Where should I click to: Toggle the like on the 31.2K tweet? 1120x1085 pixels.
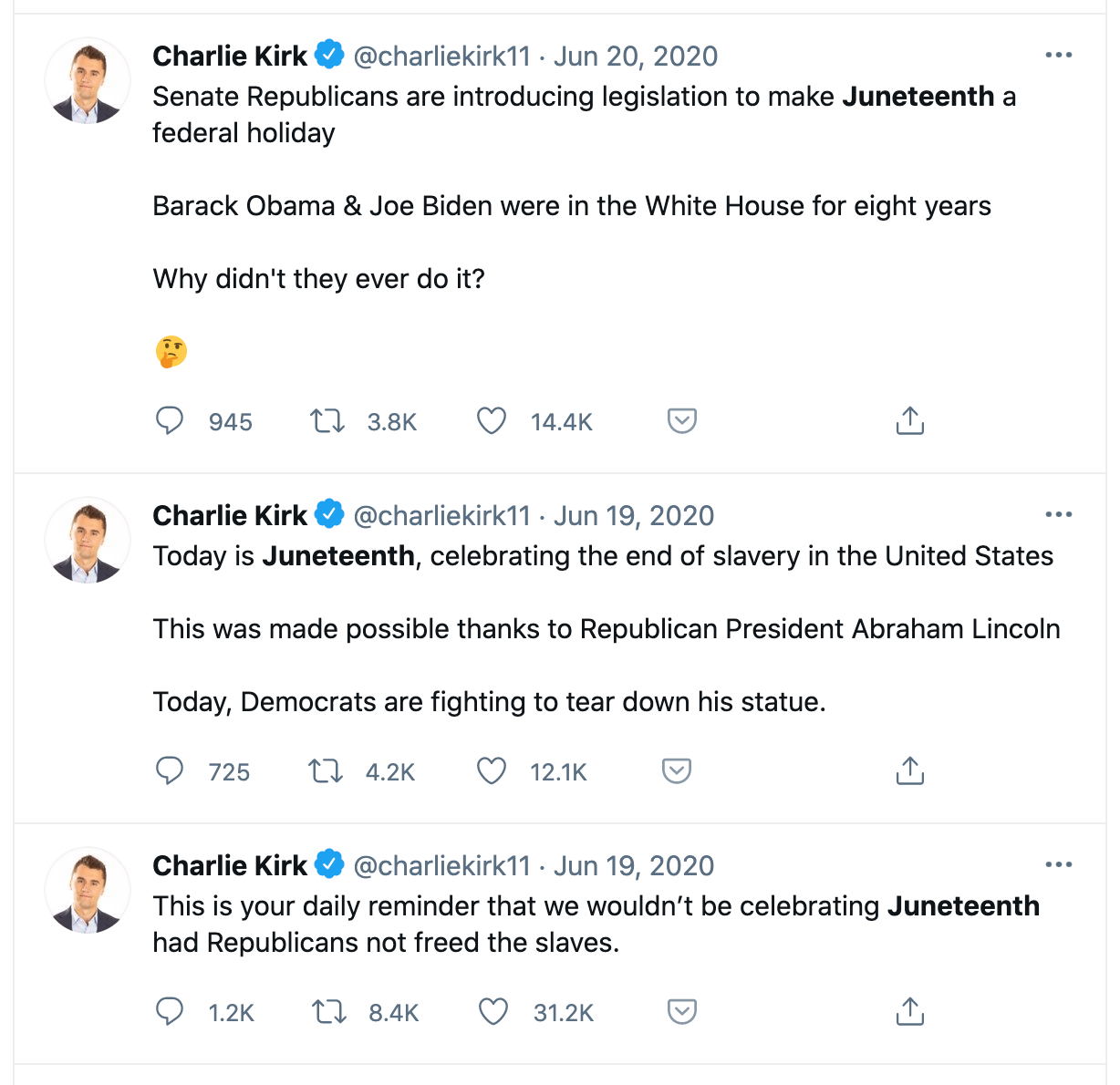click(x=493, y=1011)
